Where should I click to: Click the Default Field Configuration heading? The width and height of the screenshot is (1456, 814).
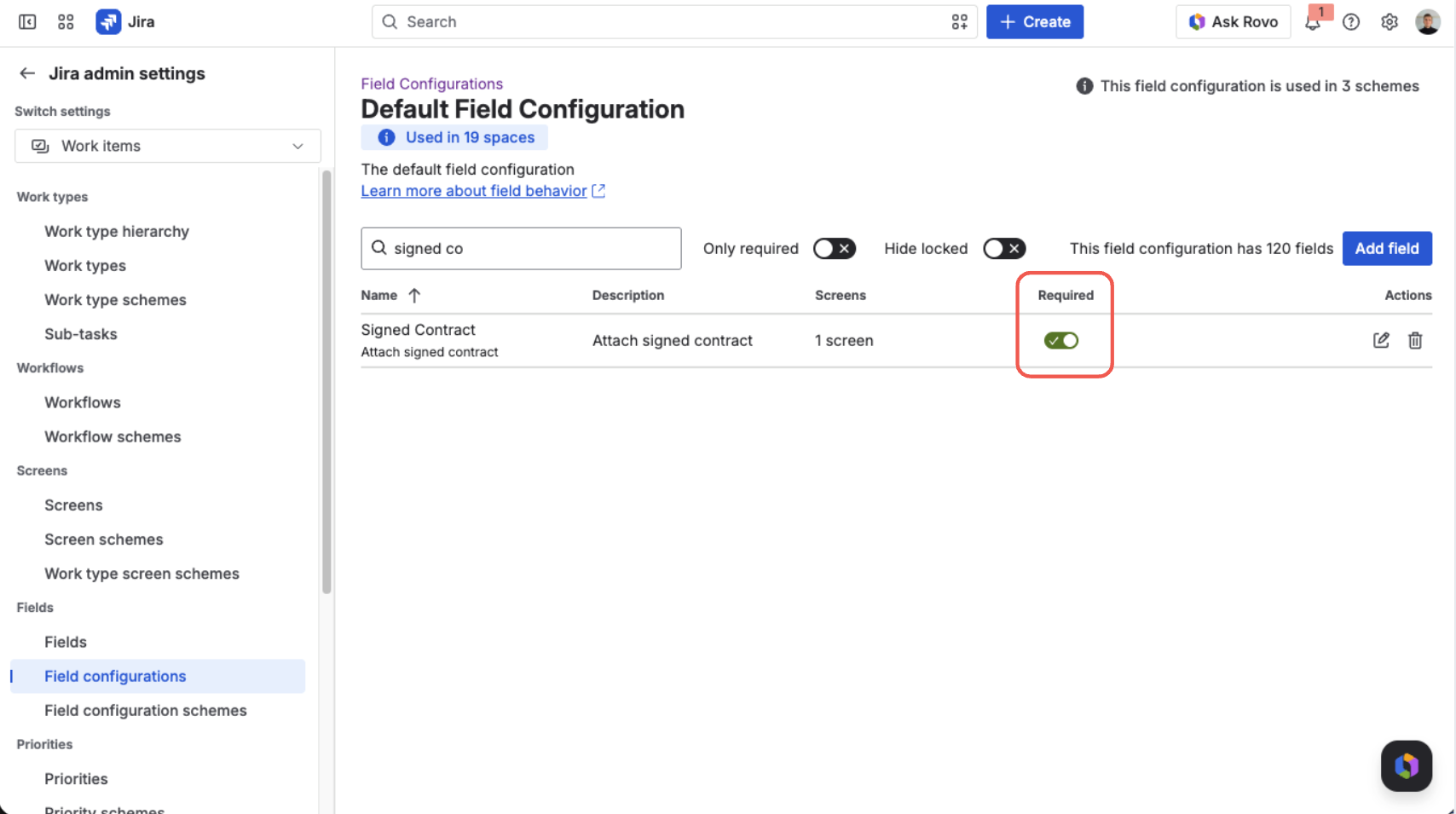pos(523,109)
